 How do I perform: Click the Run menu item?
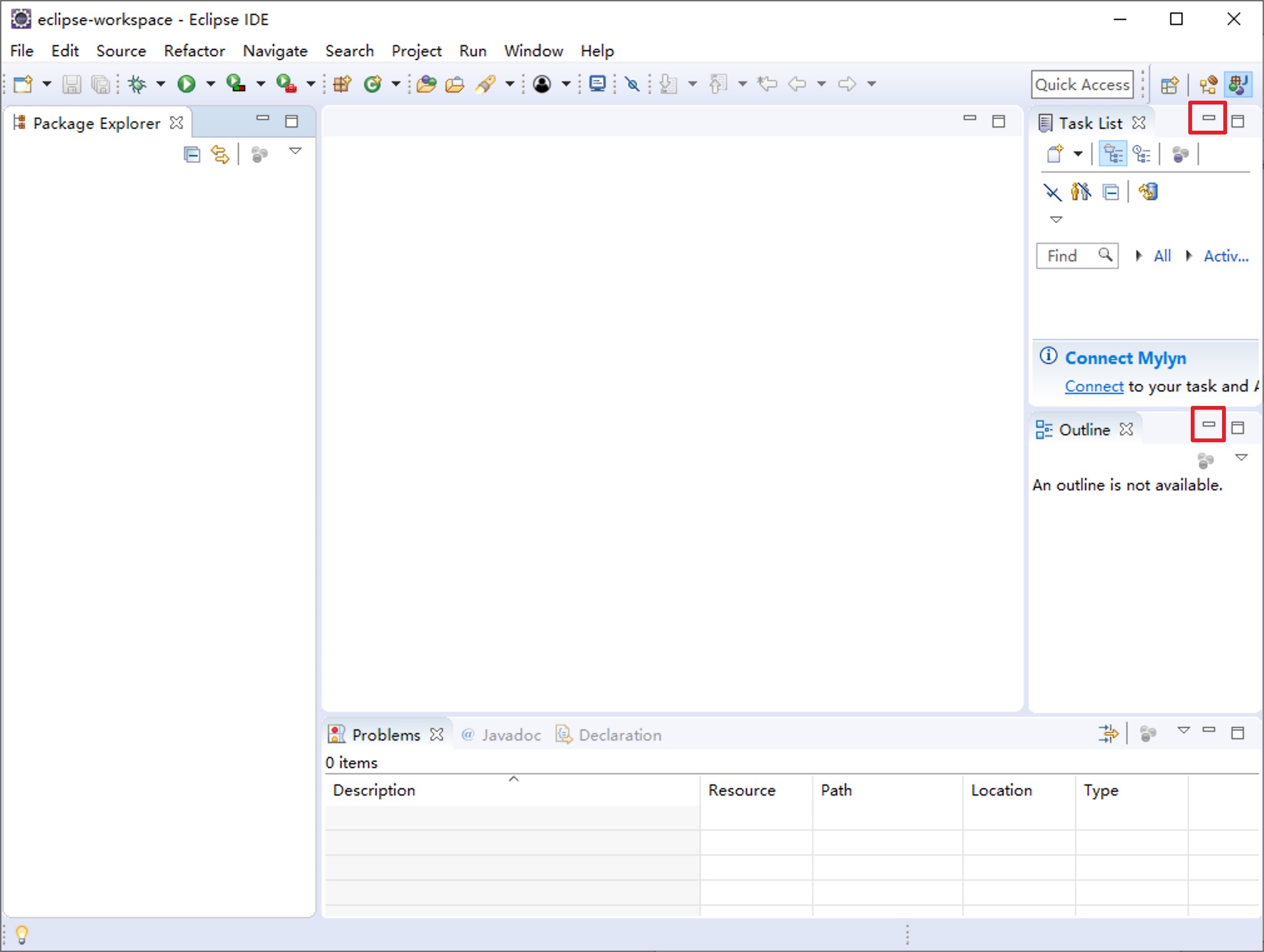(x=472, y=50)
